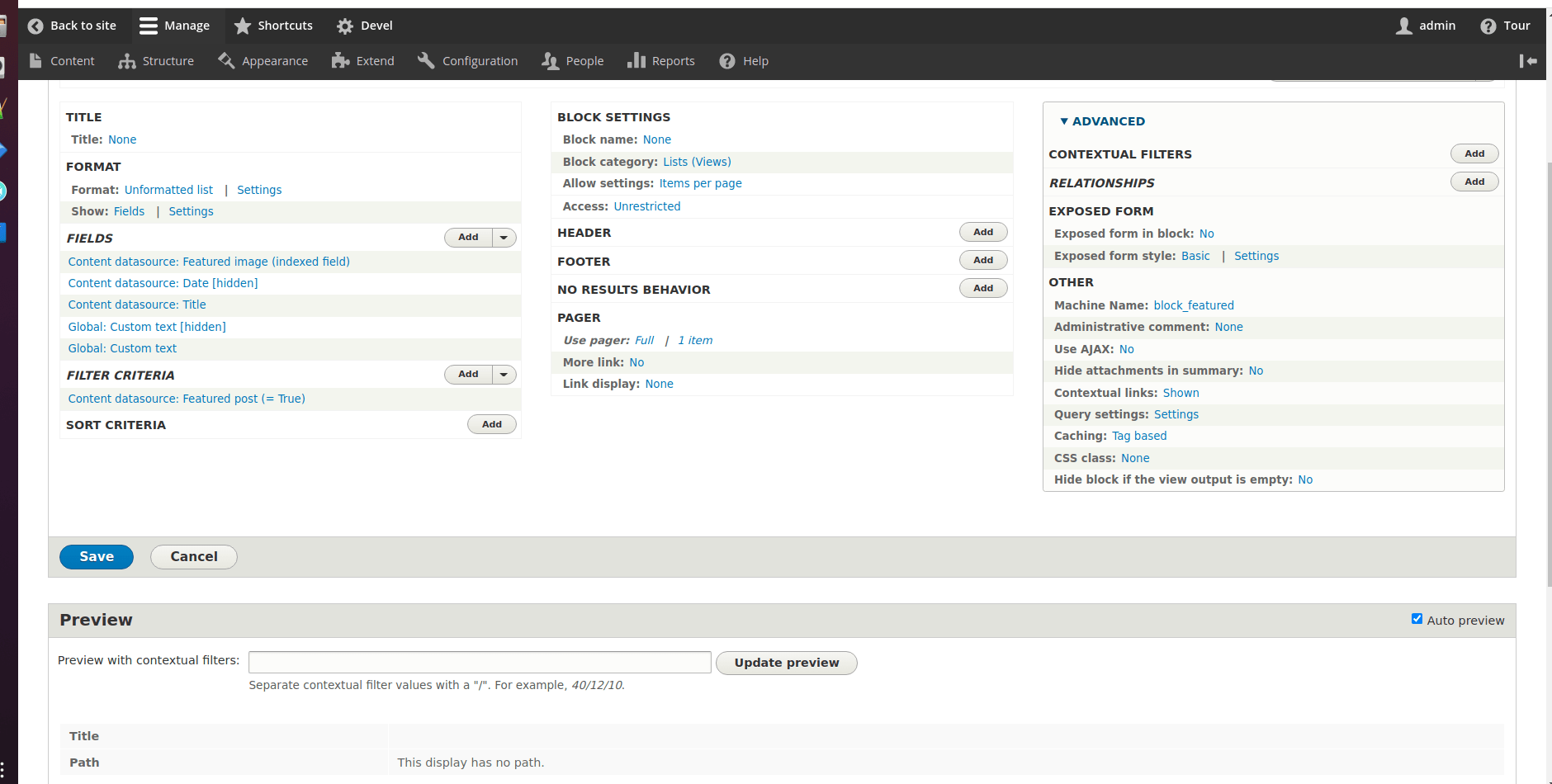Open Format Settings link
1552x784 pixels.
click(259, 190)
